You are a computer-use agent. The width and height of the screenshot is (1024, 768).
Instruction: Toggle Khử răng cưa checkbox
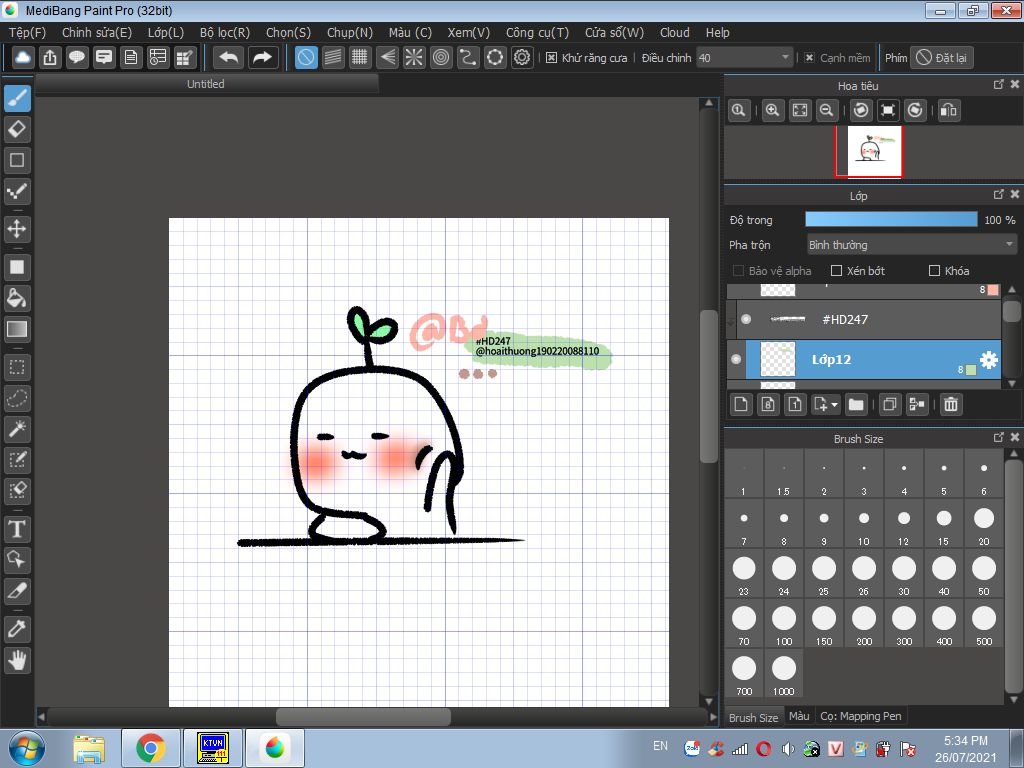[x=551, y=58]
